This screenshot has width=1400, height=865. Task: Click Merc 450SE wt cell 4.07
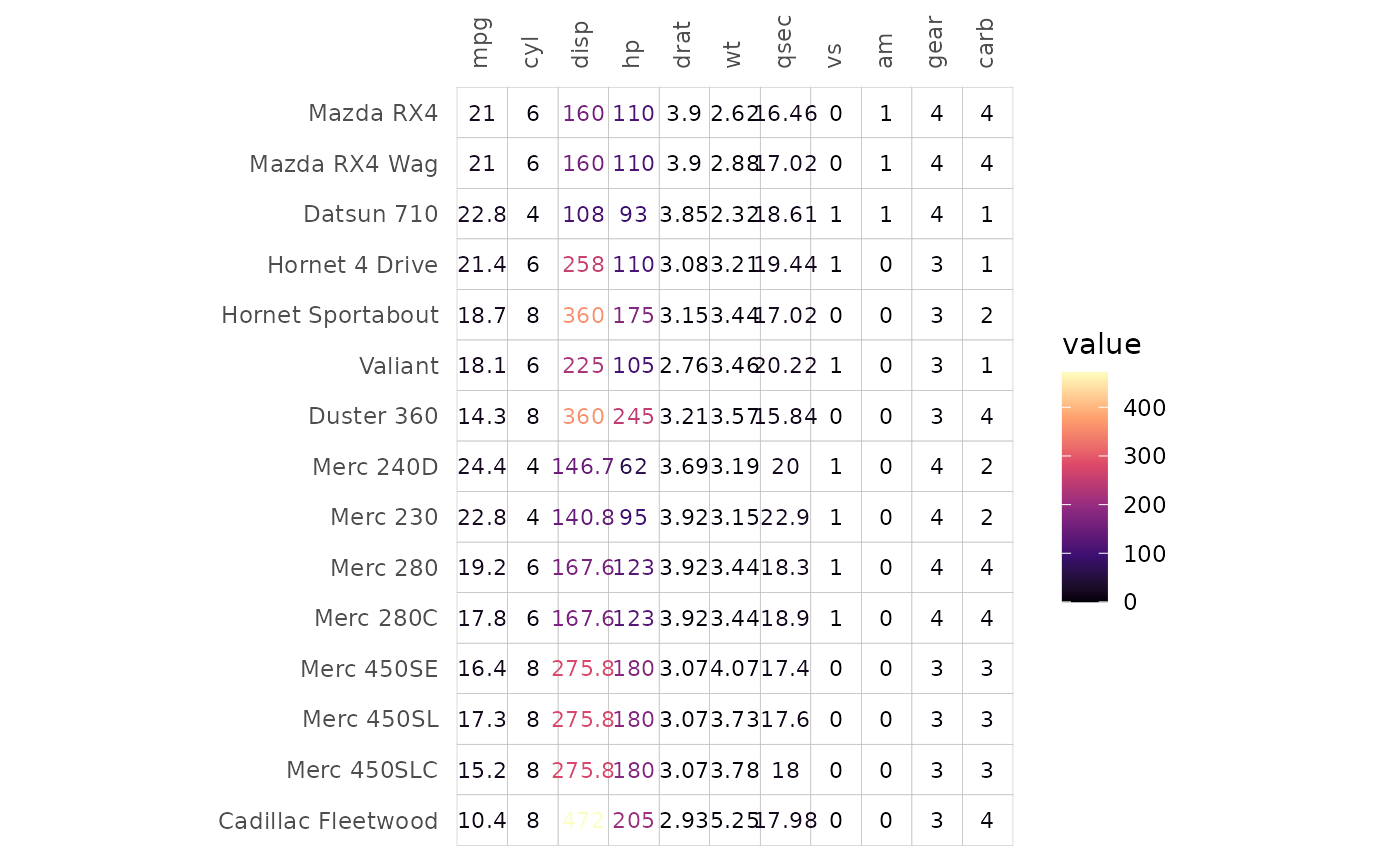coord(735,669)
